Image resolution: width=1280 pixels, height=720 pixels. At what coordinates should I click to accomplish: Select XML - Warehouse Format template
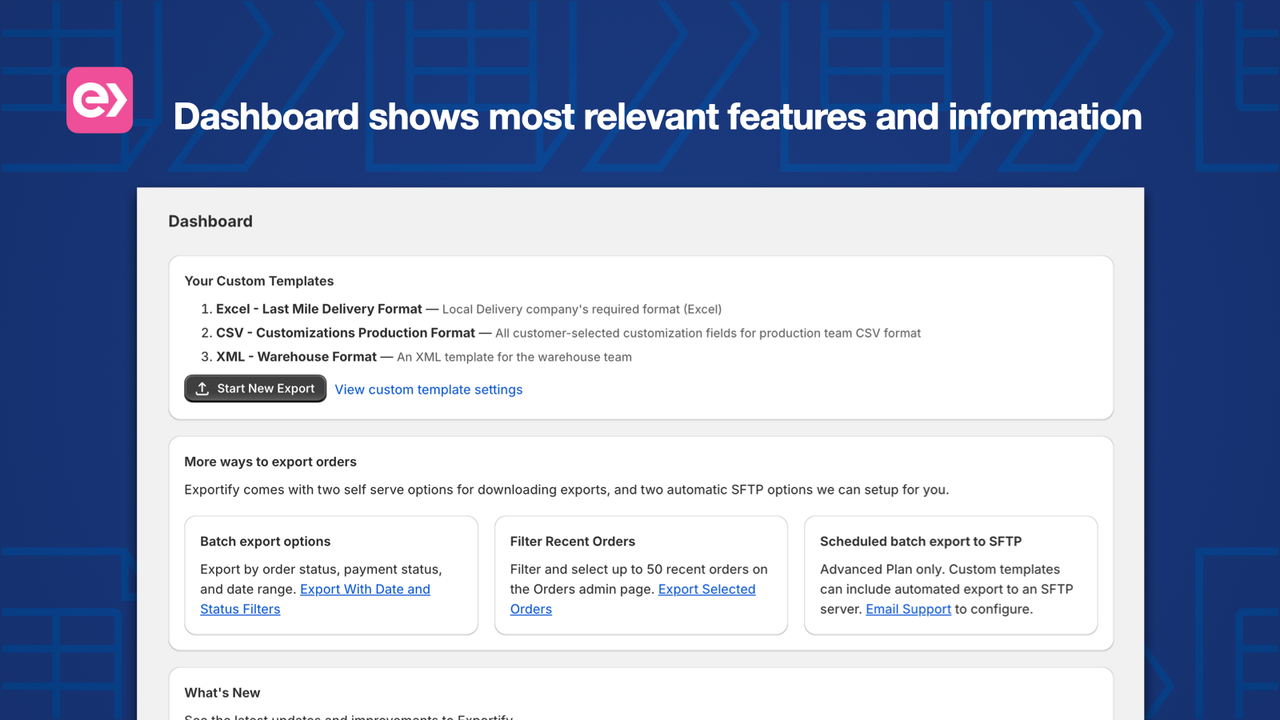296,357
